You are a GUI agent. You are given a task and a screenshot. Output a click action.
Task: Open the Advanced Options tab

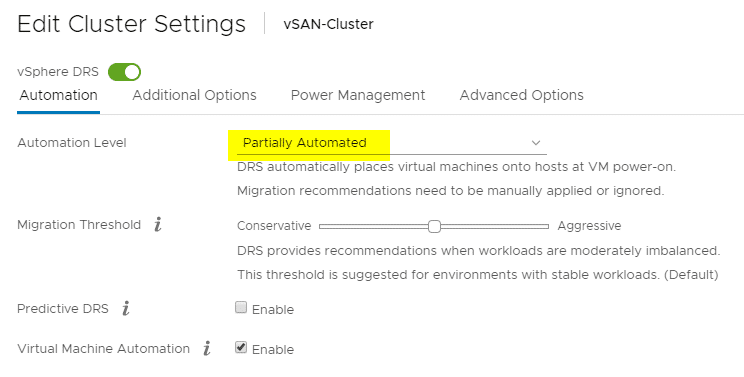[x=521, y=95]
